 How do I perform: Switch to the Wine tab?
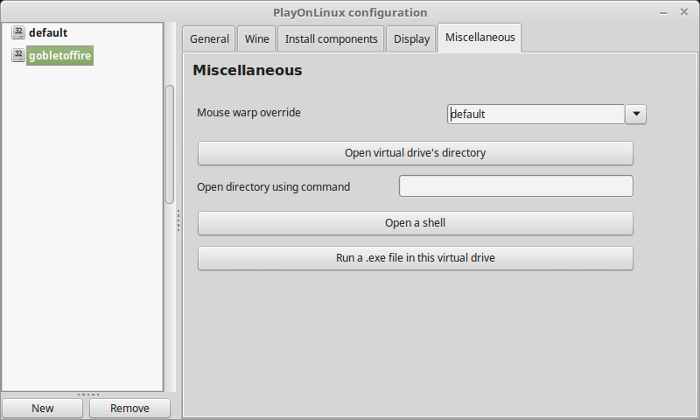point(257,39)
